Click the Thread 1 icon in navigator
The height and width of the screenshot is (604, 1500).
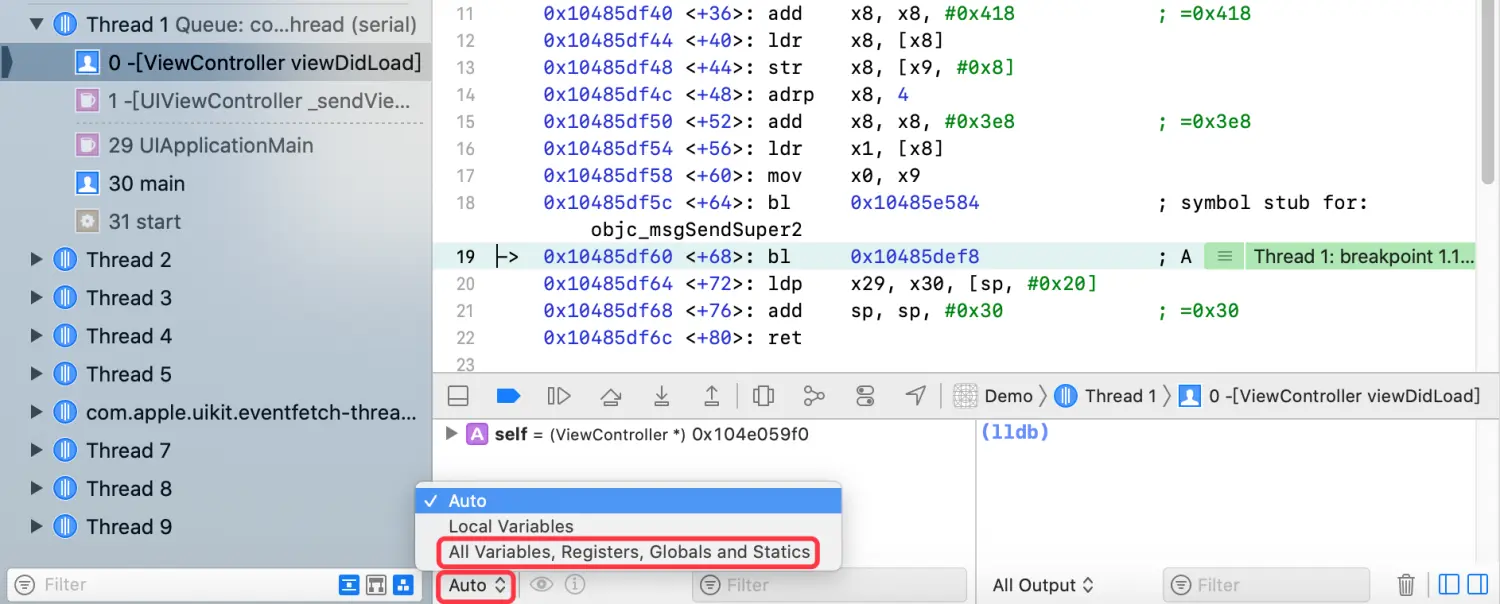click(65, 24)
